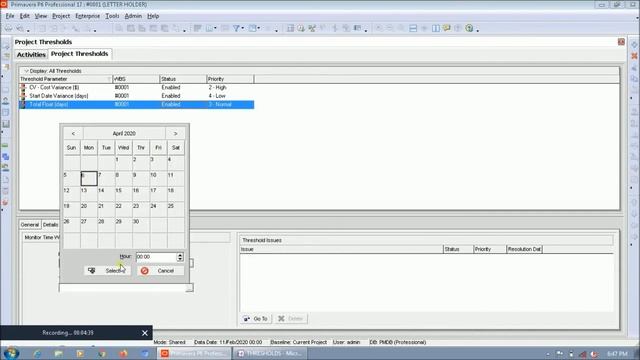Open Internet Explorer from taskbar
The height and width of the screenshot is (360, 640).
37,353
